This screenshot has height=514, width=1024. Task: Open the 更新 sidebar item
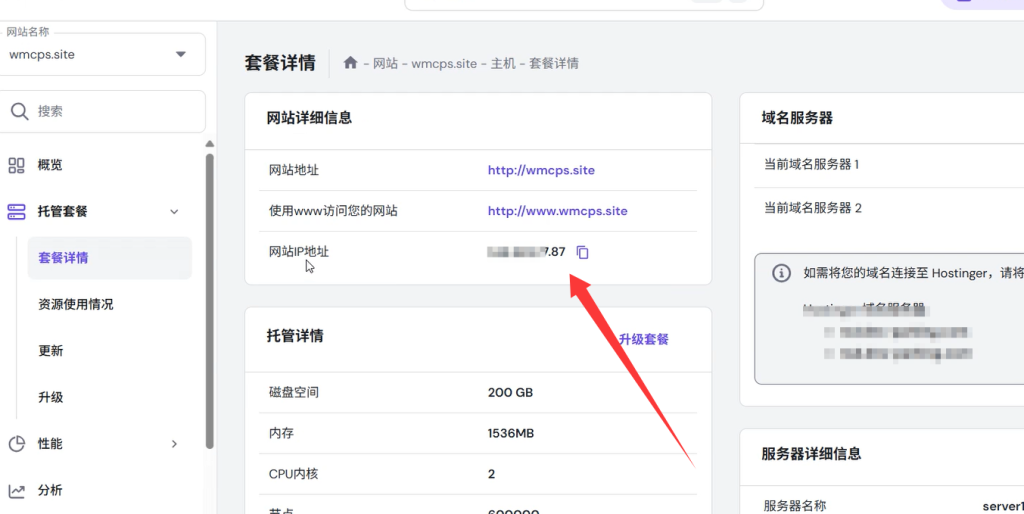[x=51, y=351]
